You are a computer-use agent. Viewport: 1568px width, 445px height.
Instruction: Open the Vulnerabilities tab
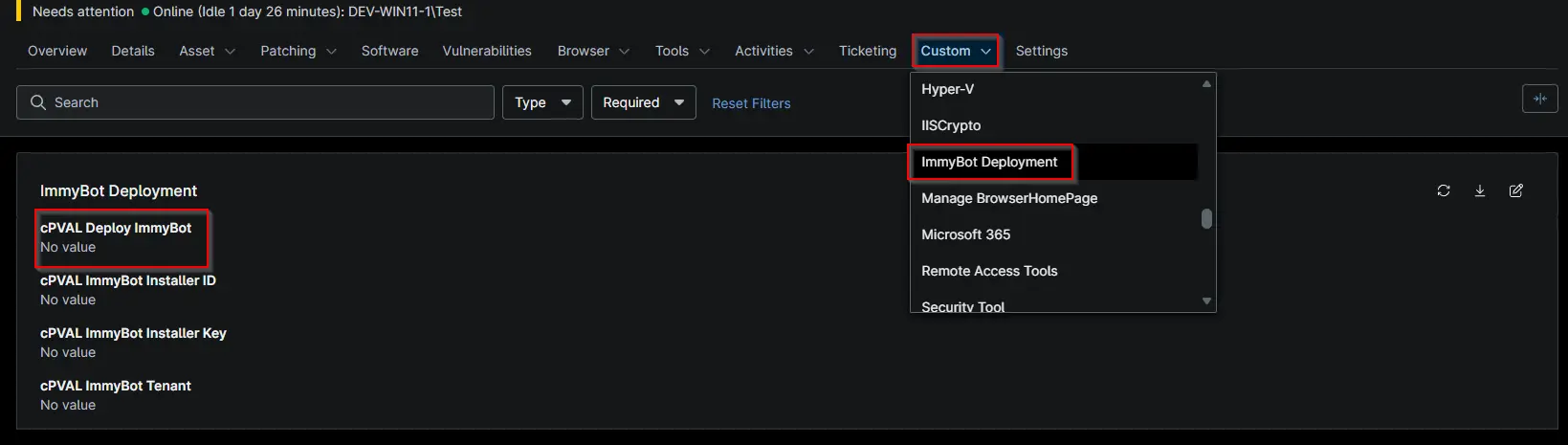point(487,51)
